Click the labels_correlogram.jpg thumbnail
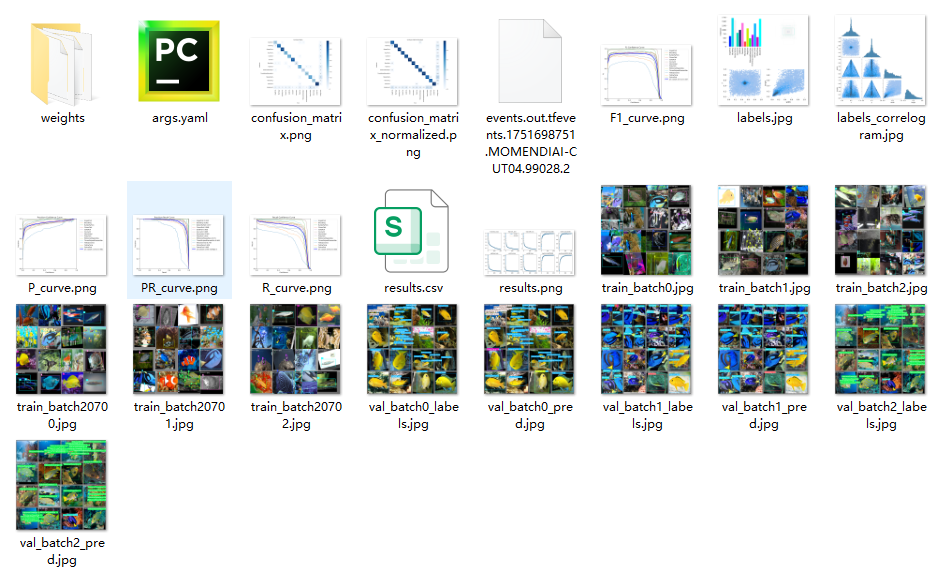 click(880, 60)
